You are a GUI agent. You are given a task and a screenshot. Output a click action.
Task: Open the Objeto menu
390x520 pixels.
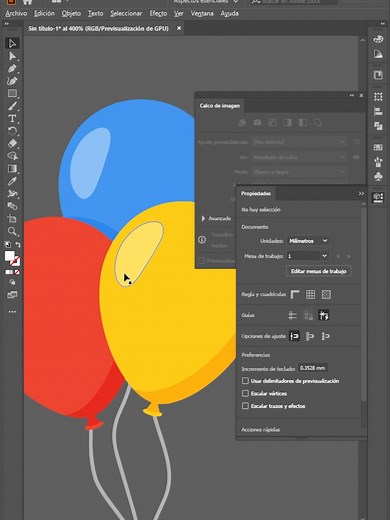(x=71, y=14)
